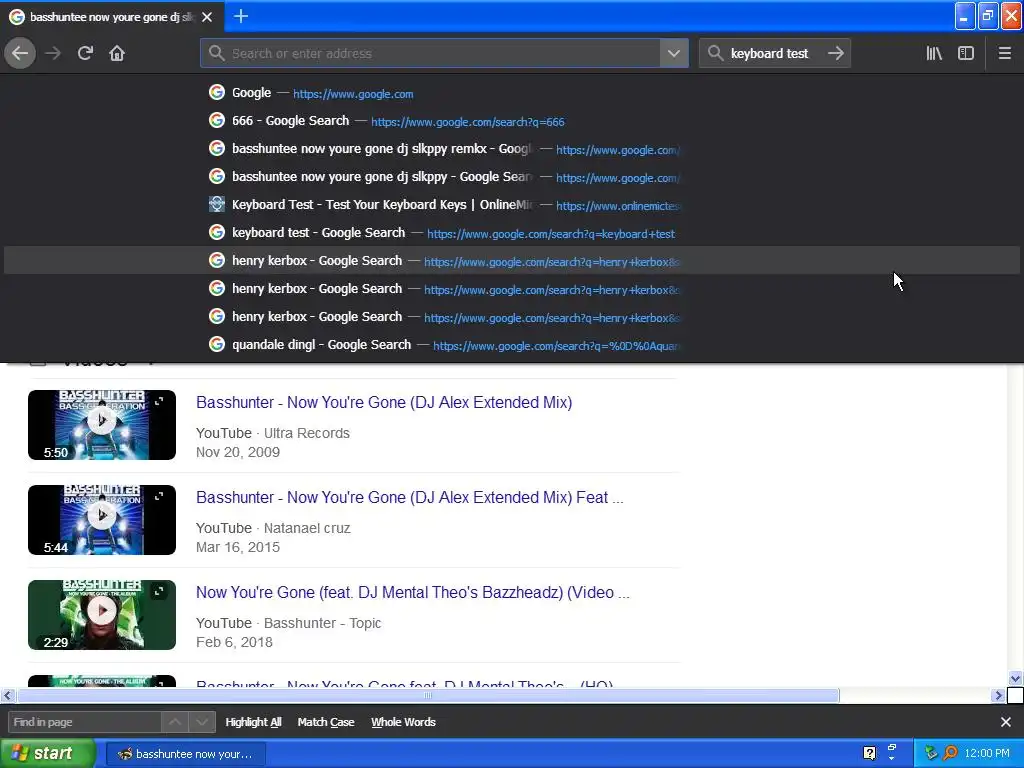Image resolution: width=1024 pixels, height=768 pixels.
Task: Click the Find in page field
Action: pos(84,722)
